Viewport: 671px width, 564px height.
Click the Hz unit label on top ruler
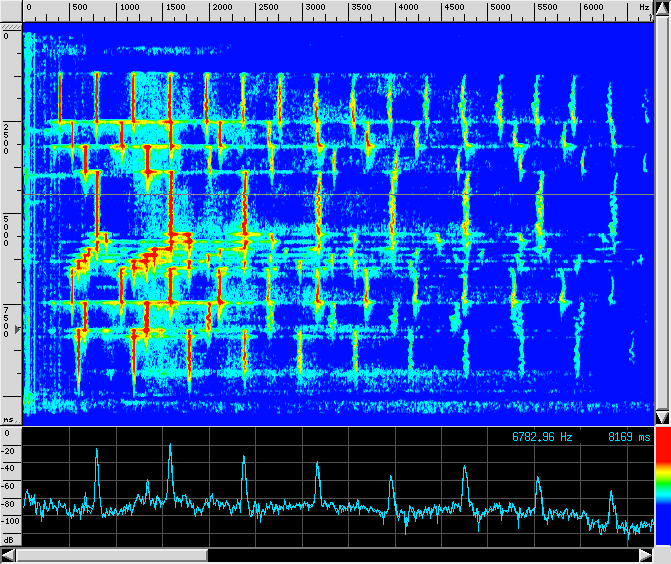[644, 8]
